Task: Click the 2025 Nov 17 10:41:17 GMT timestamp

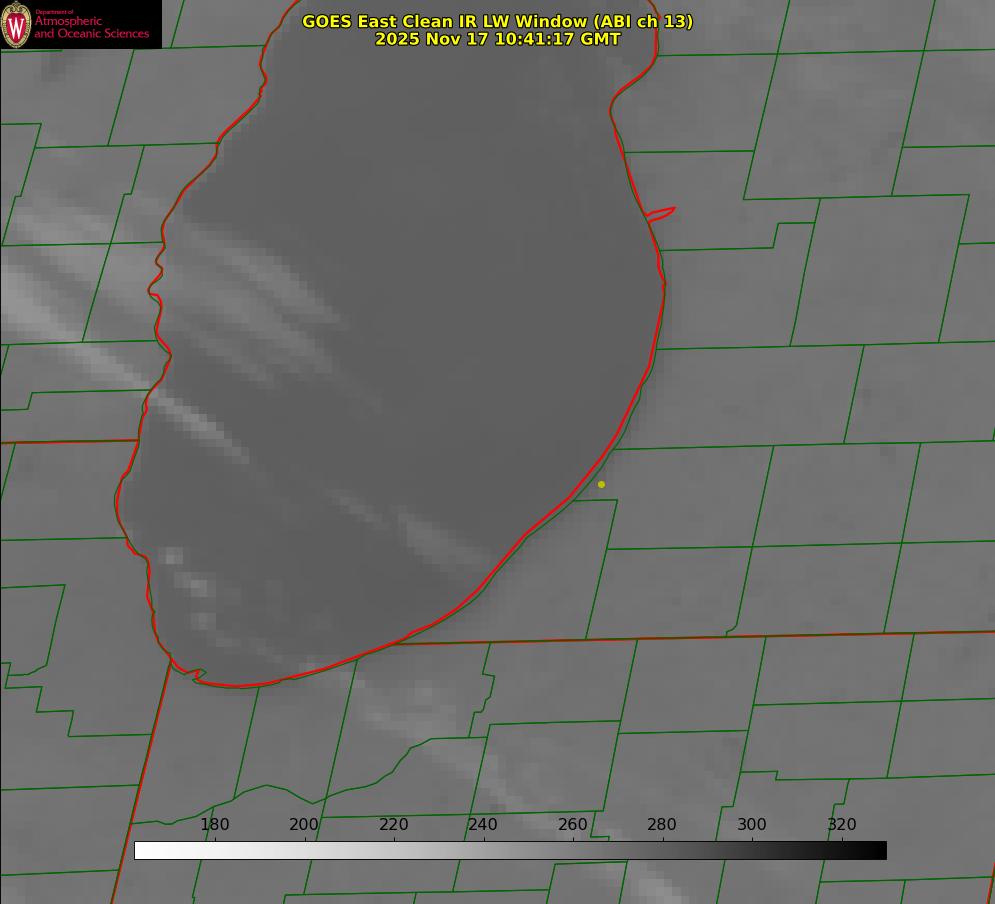Action: [498, 39]
